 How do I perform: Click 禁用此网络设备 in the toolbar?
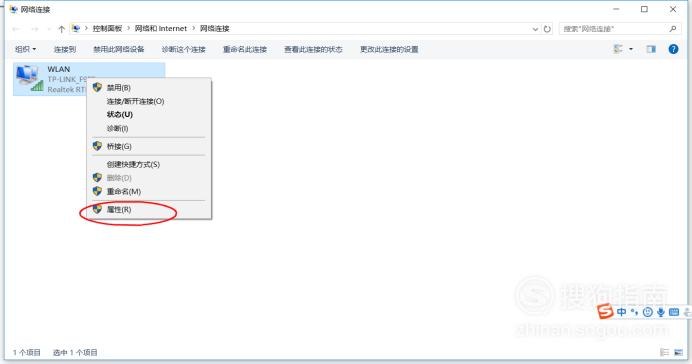119,49
